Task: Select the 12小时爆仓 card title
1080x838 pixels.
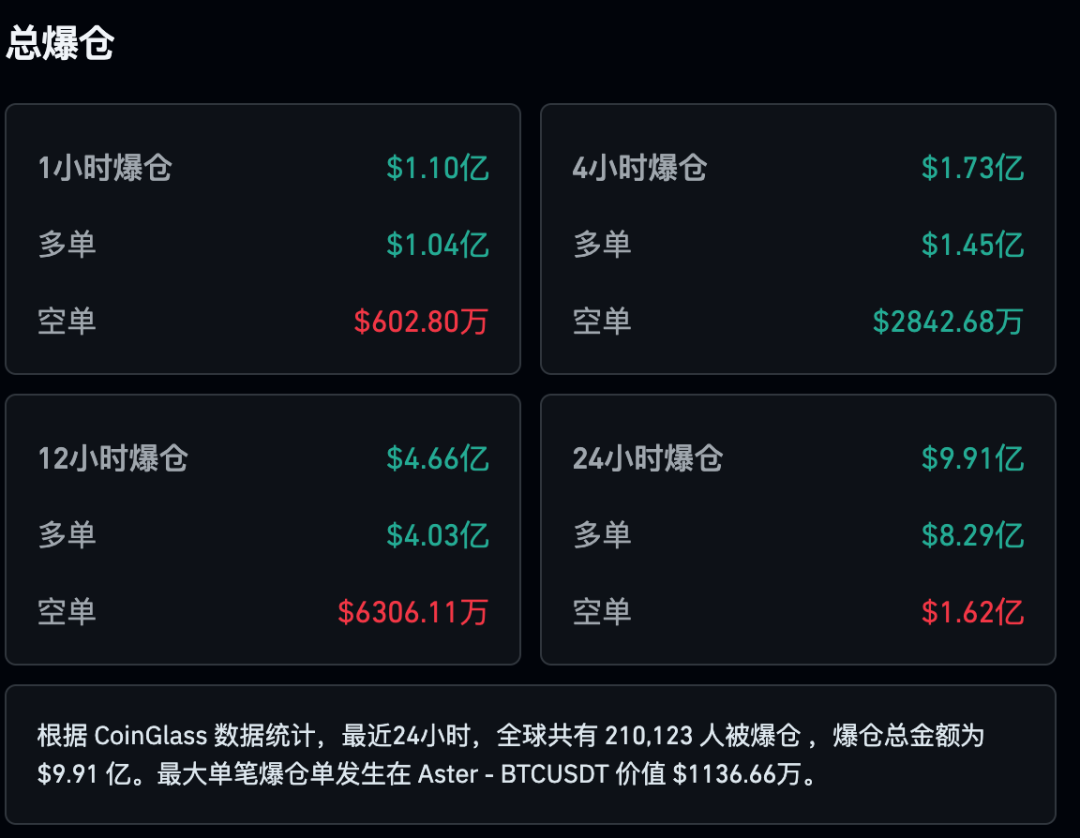Action: point(113,459)
